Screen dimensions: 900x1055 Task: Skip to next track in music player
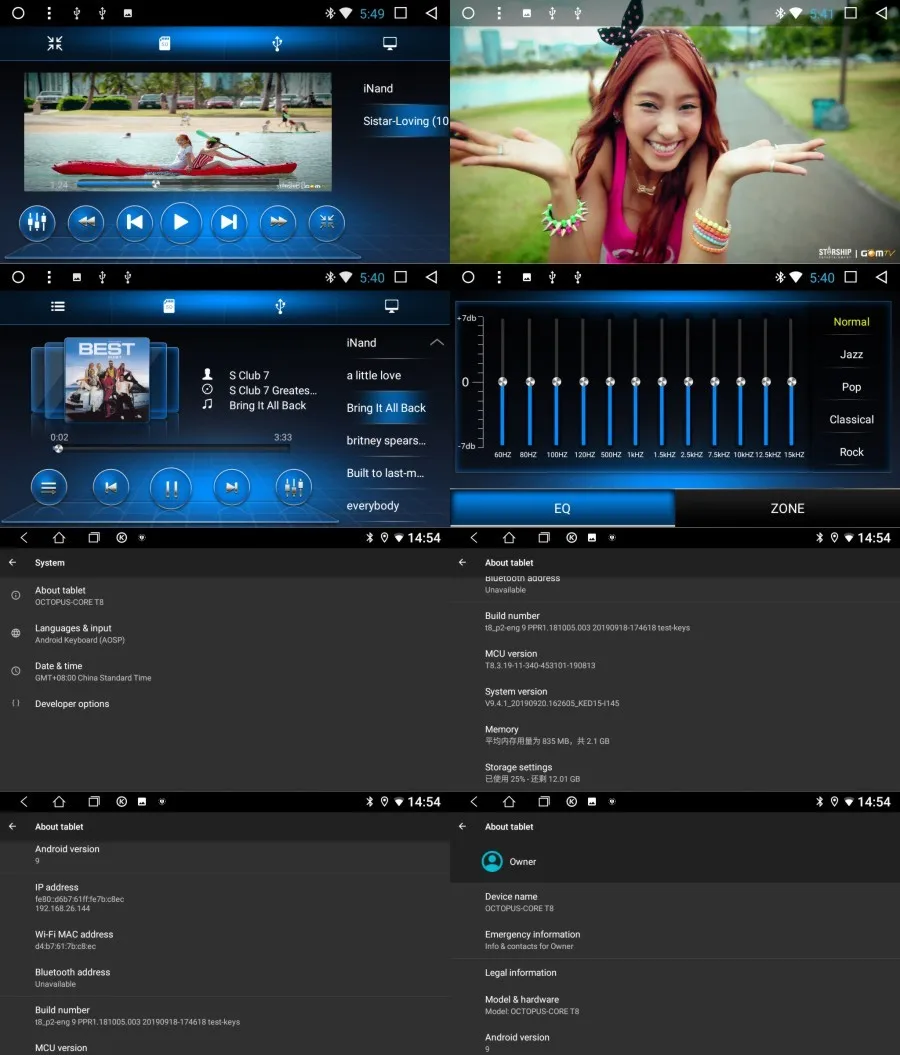click(x=231, y=487)
